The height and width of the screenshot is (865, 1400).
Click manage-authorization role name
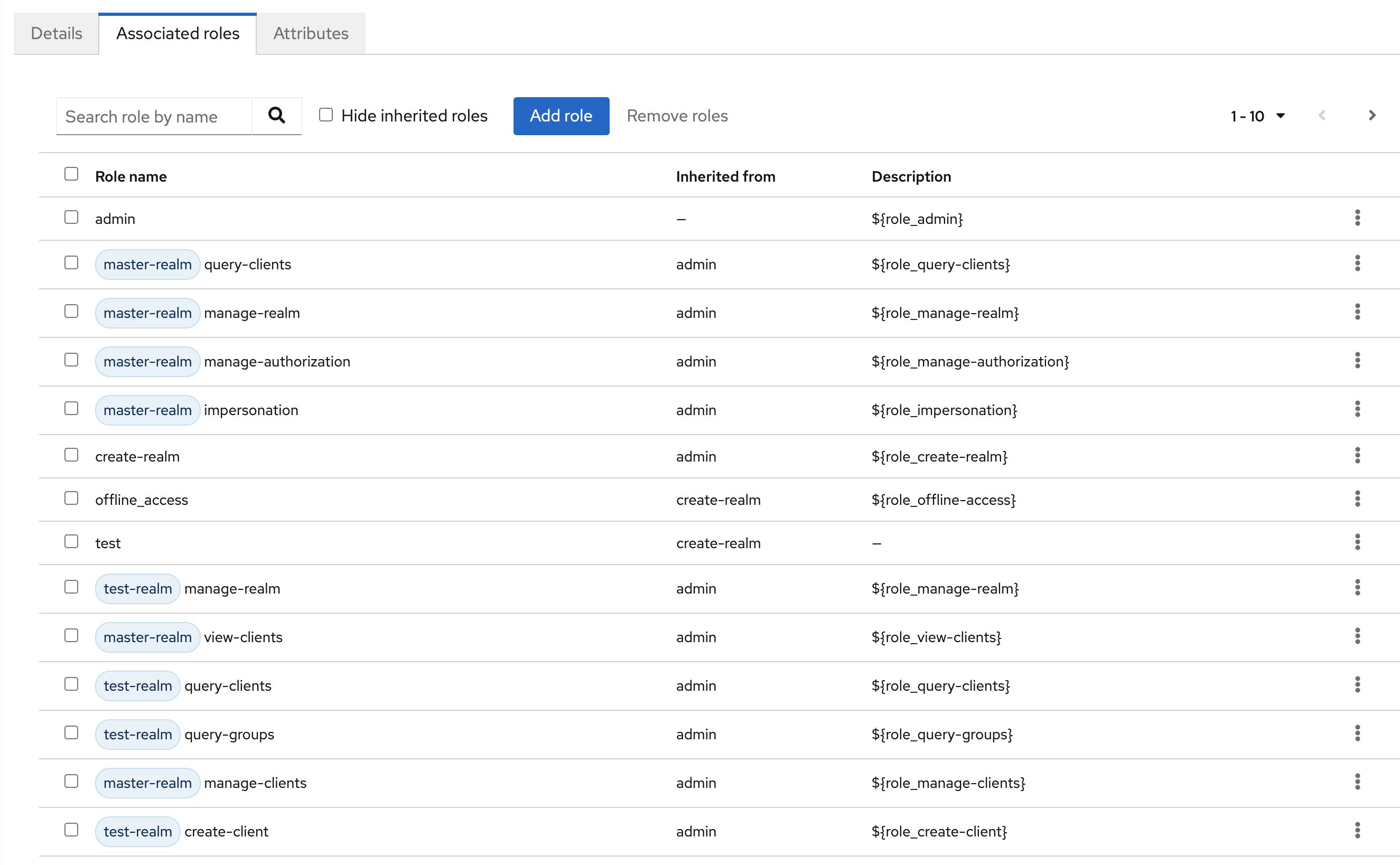point(277,362)
